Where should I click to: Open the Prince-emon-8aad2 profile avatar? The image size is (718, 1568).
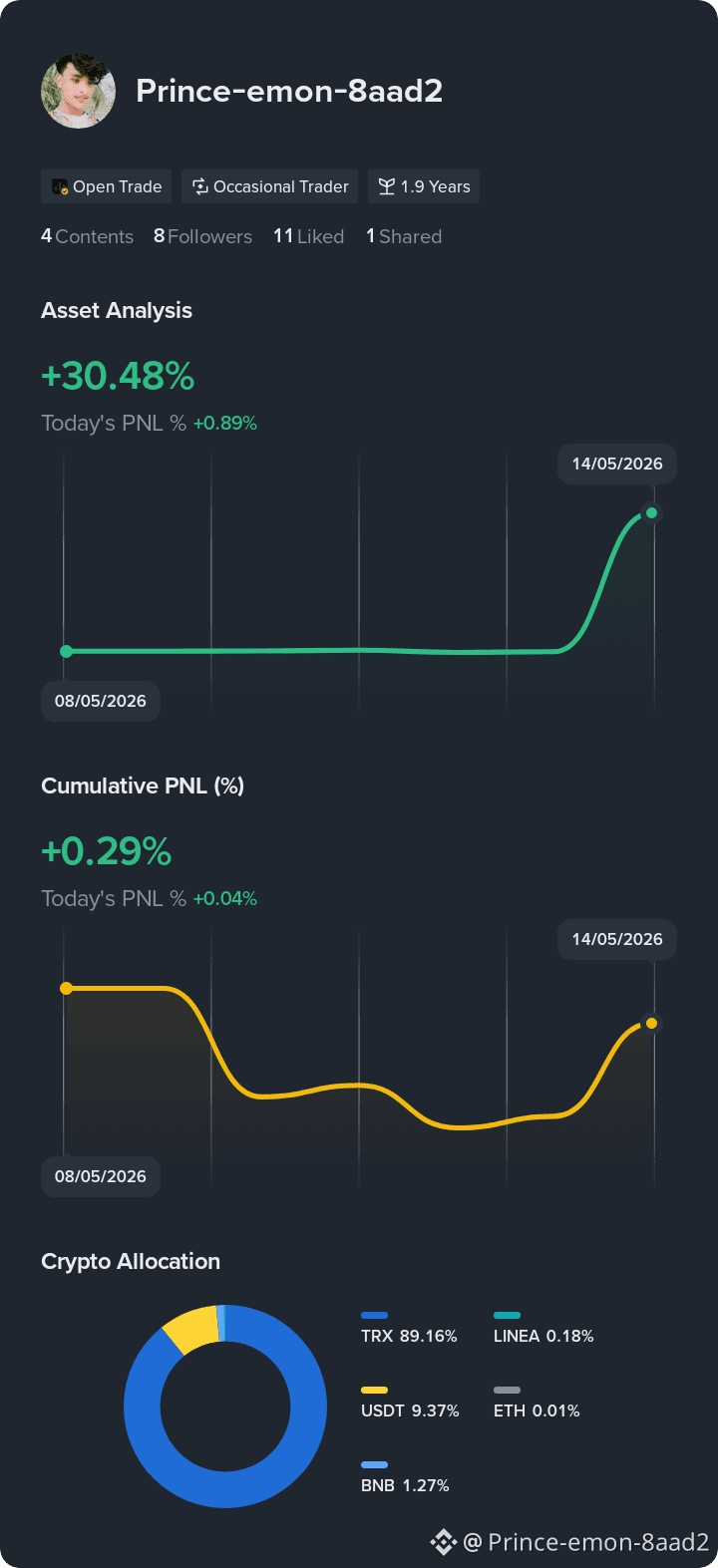pos(78,91)
